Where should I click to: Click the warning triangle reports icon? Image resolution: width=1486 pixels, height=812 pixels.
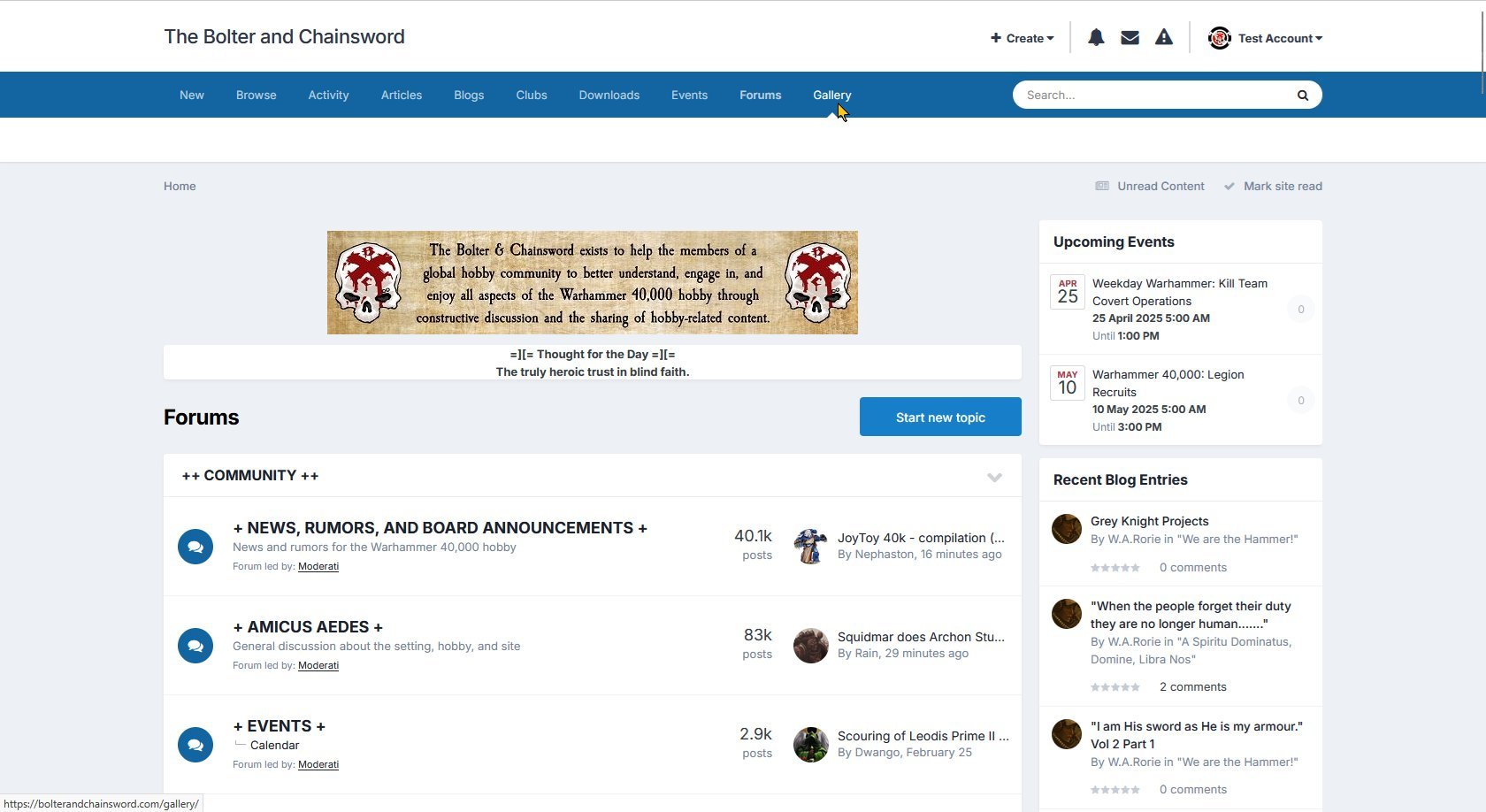[1164, 37]
